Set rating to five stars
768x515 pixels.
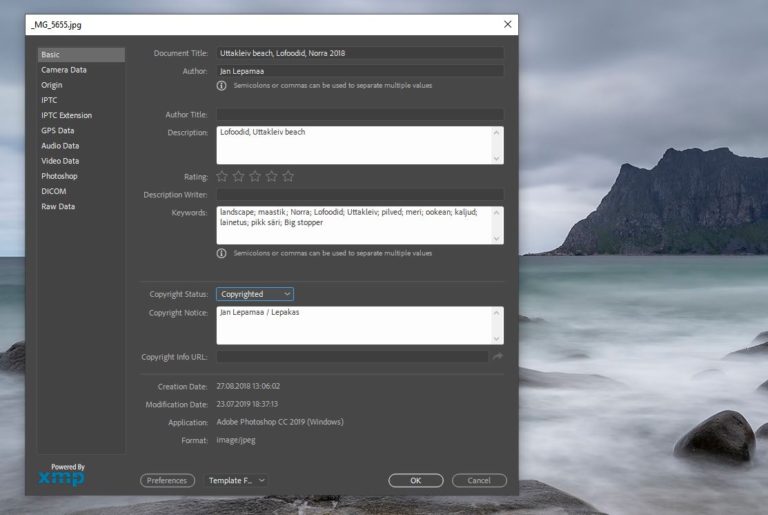click(x=288, y=176)
